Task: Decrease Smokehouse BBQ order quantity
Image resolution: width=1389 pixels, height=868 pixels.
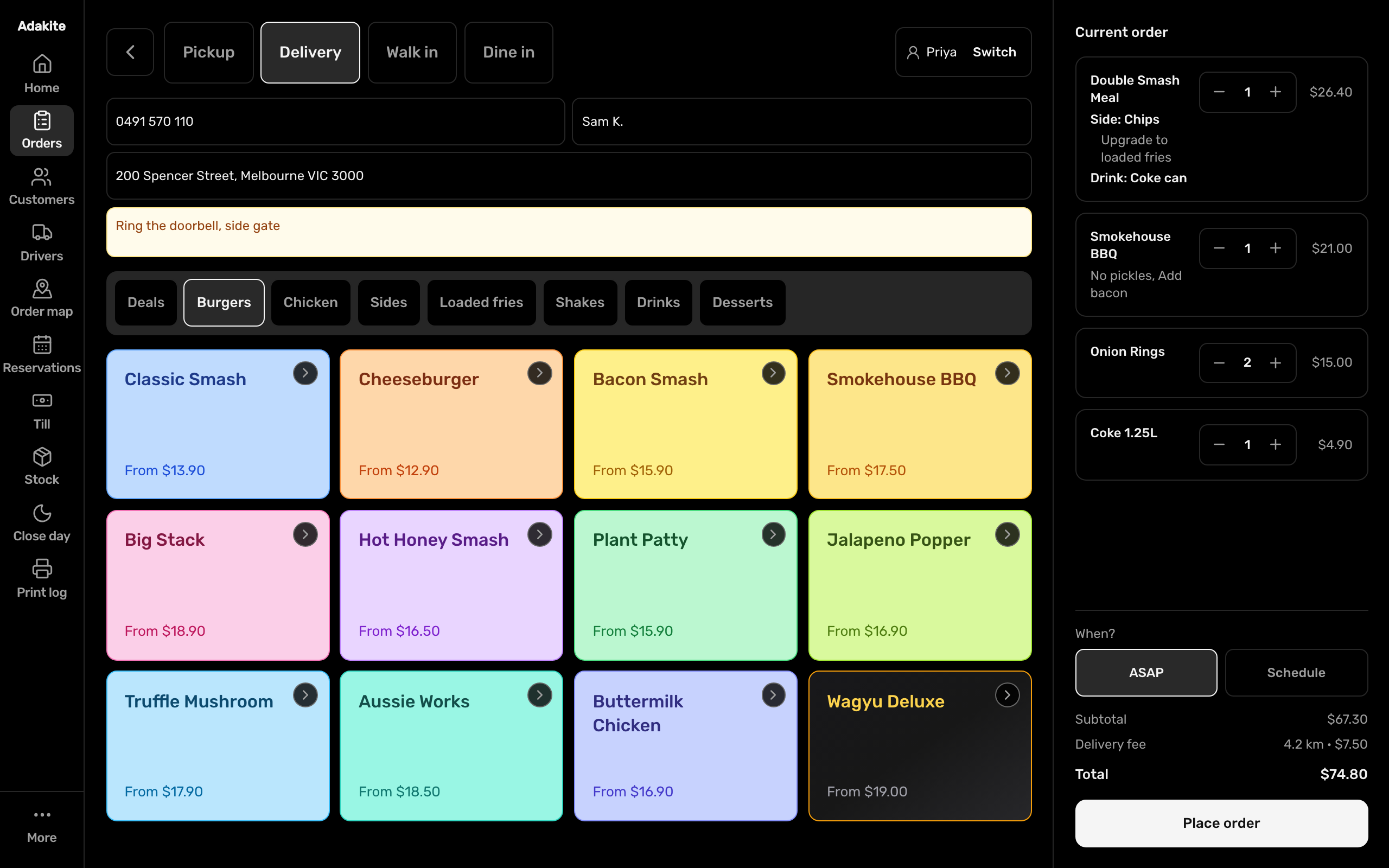Action: click(1219, 248)
